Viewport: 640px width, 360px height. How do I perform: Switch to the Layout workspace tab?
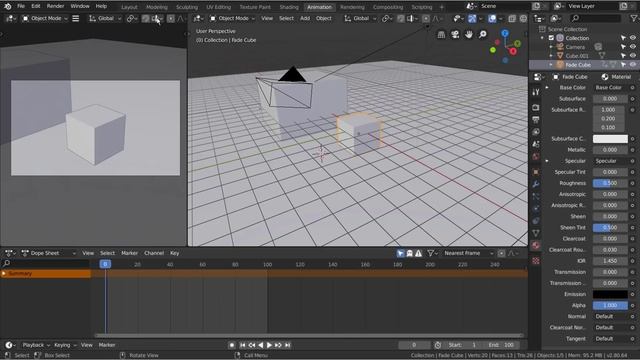(129, 7)
